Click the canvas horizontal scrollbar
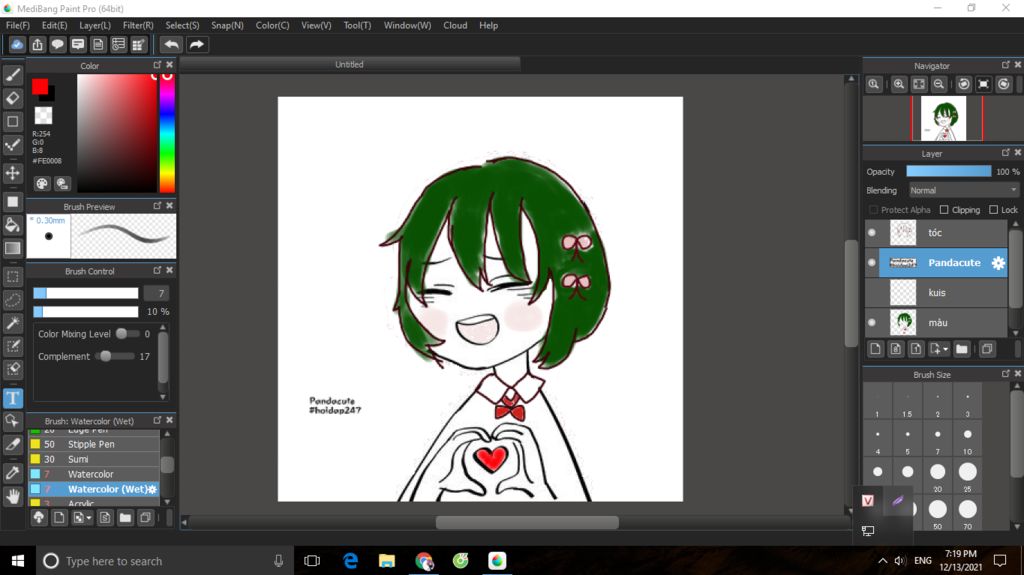Screen dimensions: 1024x575 [526, 522]
